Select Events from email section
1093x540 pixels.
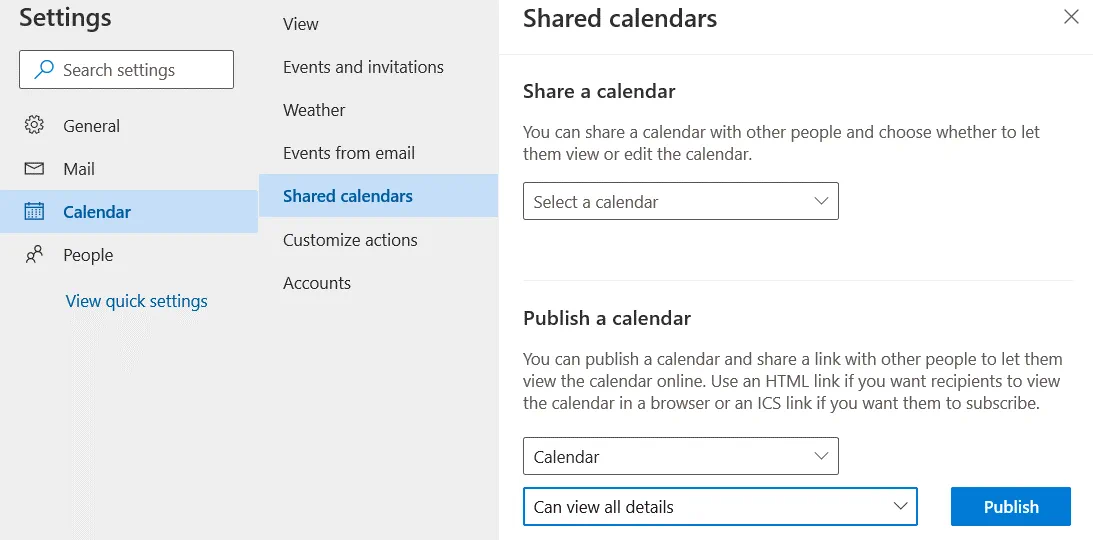(349, 153)
